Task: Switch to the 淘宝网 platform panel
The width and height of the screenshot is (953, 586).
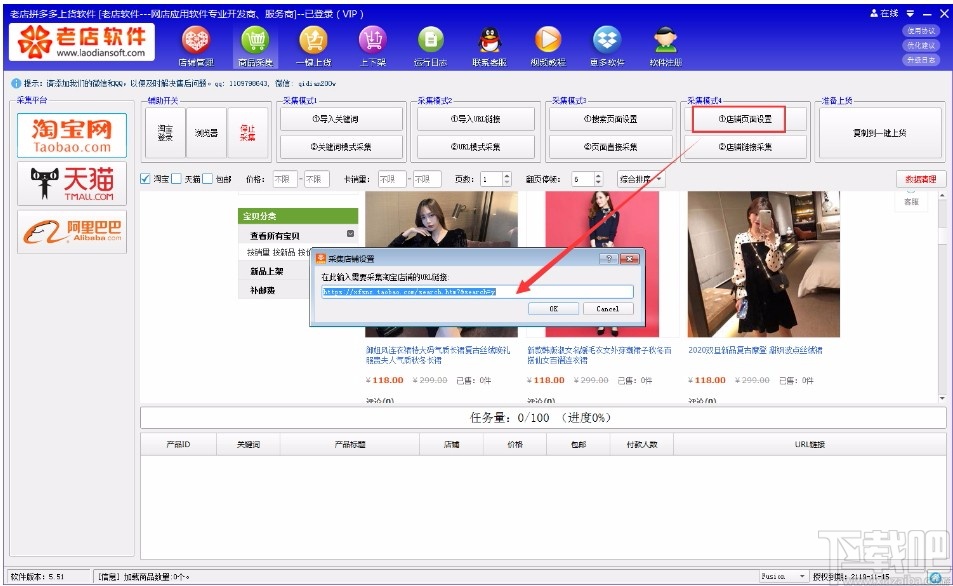Action: click(x=71, y=134)
